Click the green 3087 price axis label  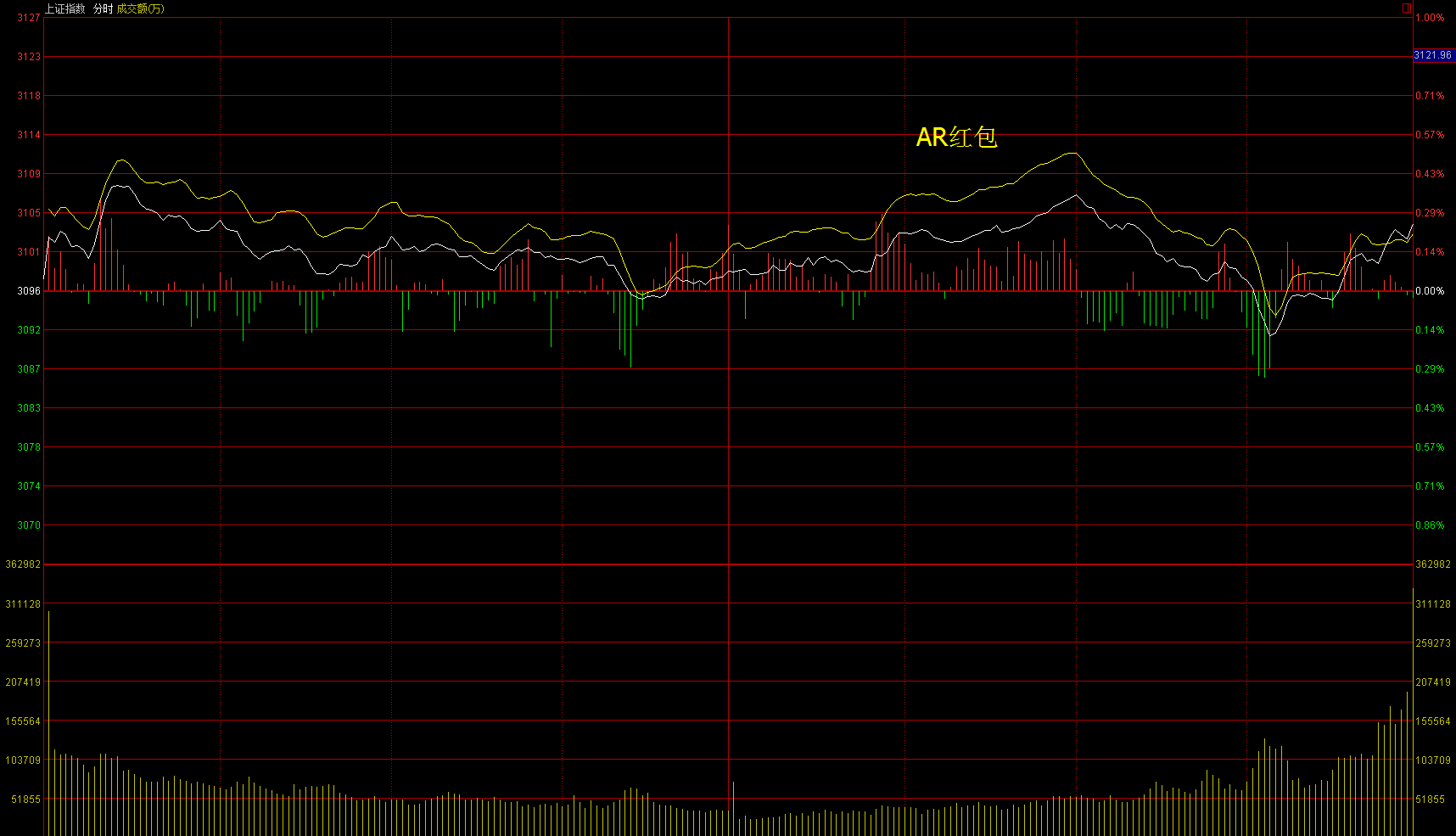[x=29, y=369]
